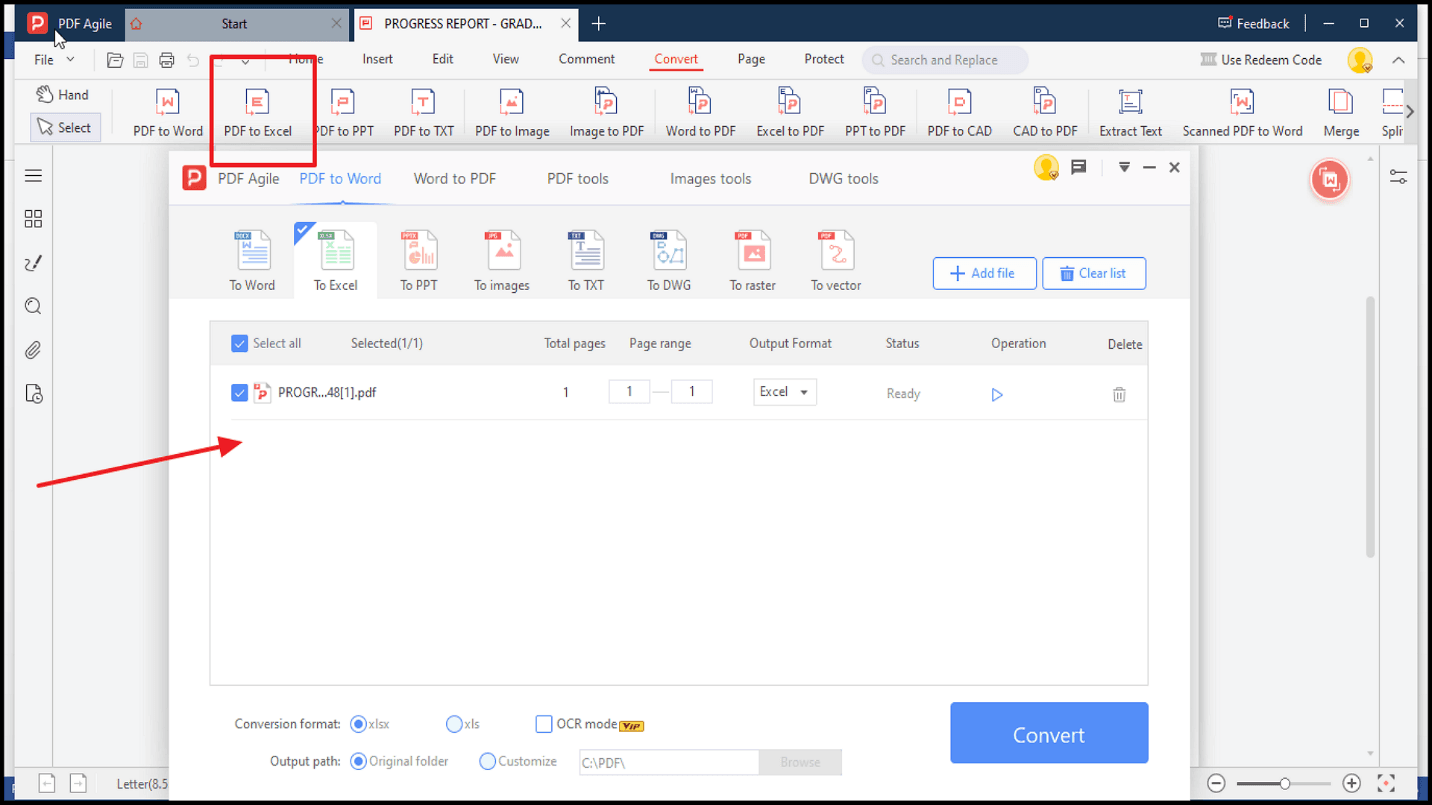Open the thumbnails panel in sidebar
The height and width of the screenshot is (805, 1432).
pos(33,219)
